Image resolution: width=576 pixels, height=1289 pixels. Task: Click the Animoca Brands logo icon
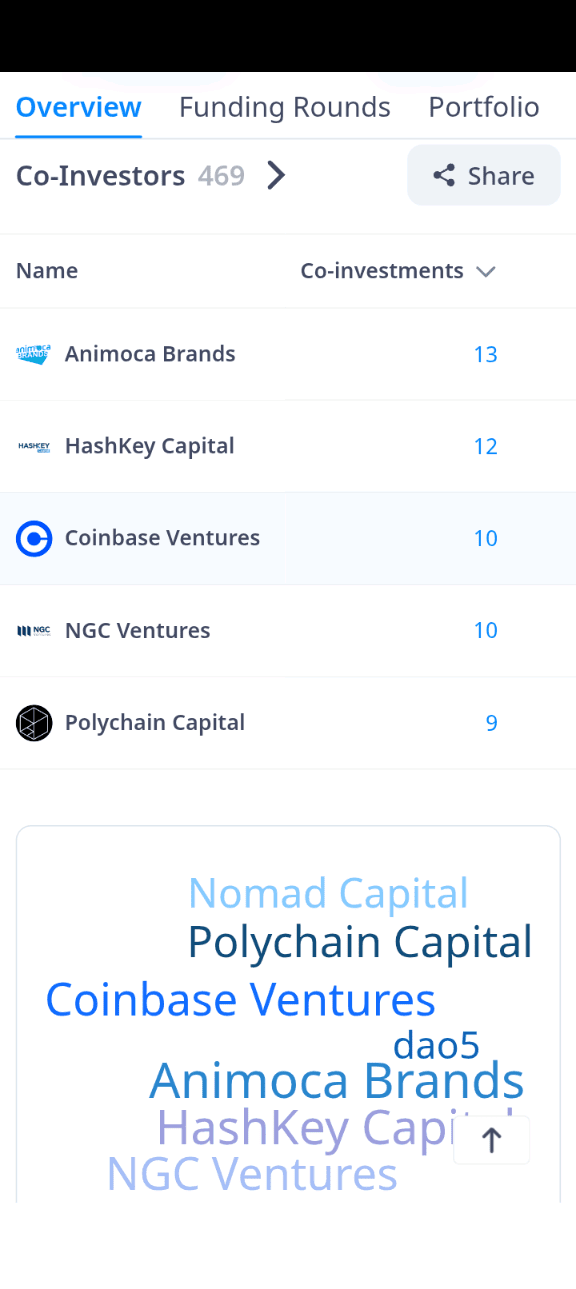(34, 354)
